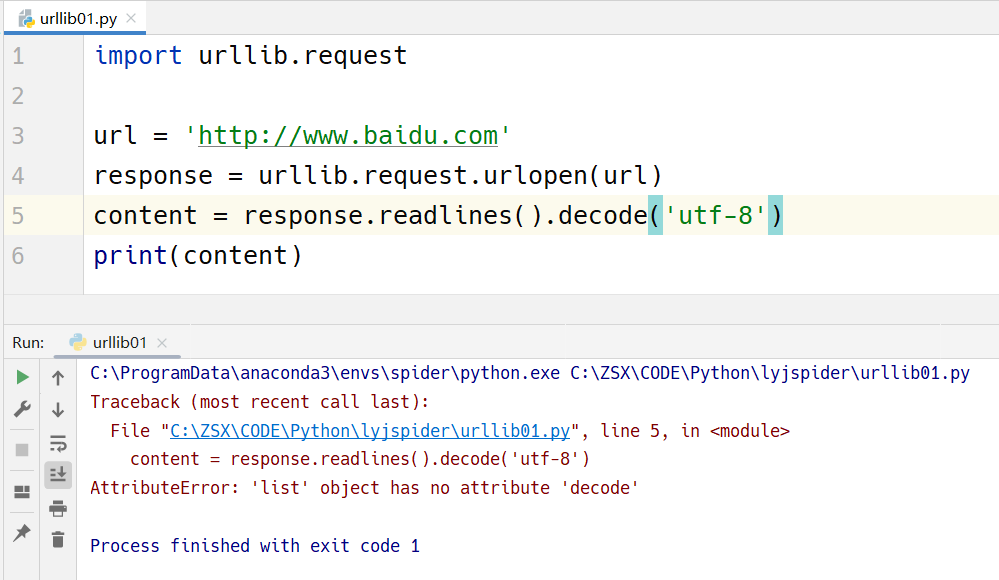The image size is (999, 580).
Task: Print the console output
Action: pyautogui.click(x=58, y=507)
